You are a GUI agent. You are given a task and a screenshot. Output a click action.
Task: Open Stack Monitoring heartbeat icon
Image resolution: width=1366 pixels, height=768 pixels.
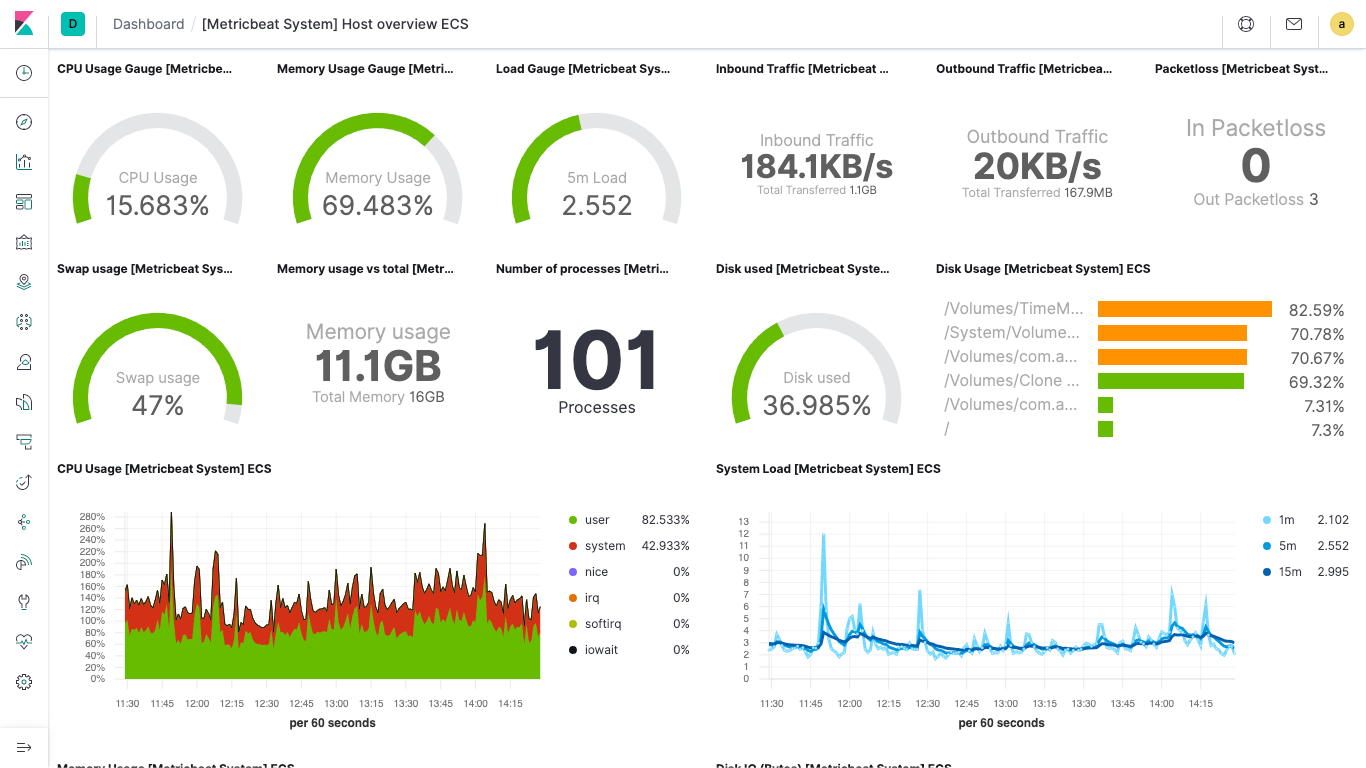[x=24, y=642]
